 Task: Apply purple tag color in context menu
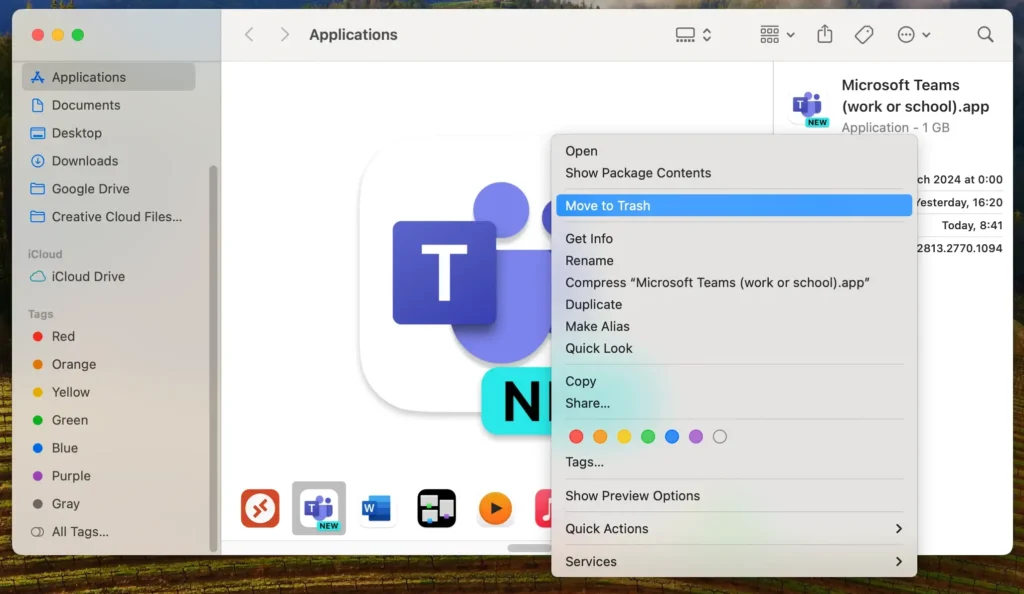[696, 437]
